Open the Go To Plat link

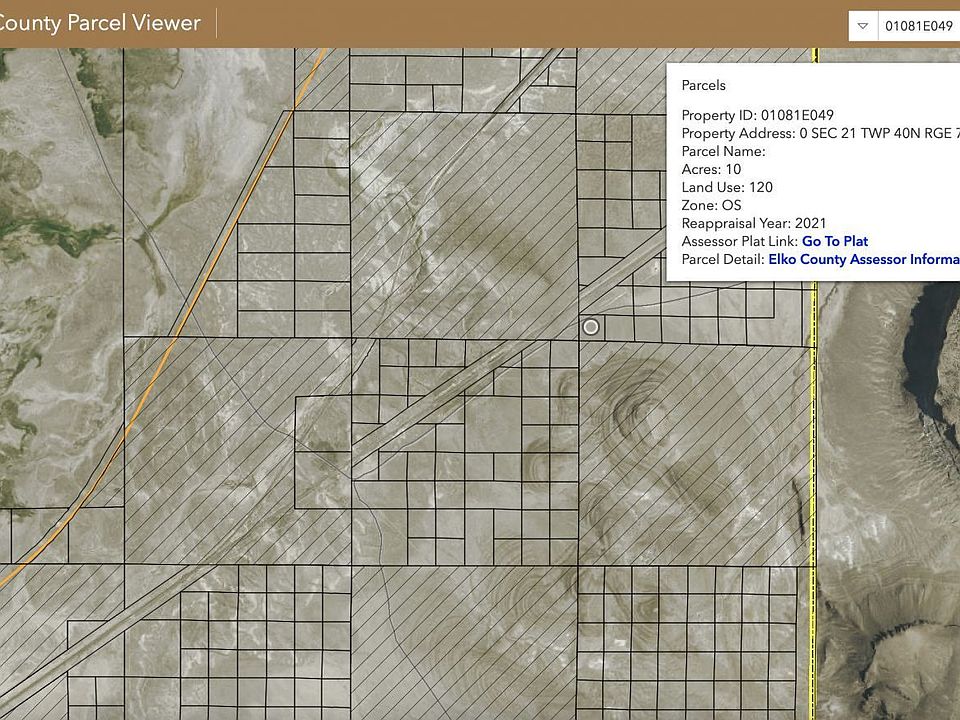[834, 241]
